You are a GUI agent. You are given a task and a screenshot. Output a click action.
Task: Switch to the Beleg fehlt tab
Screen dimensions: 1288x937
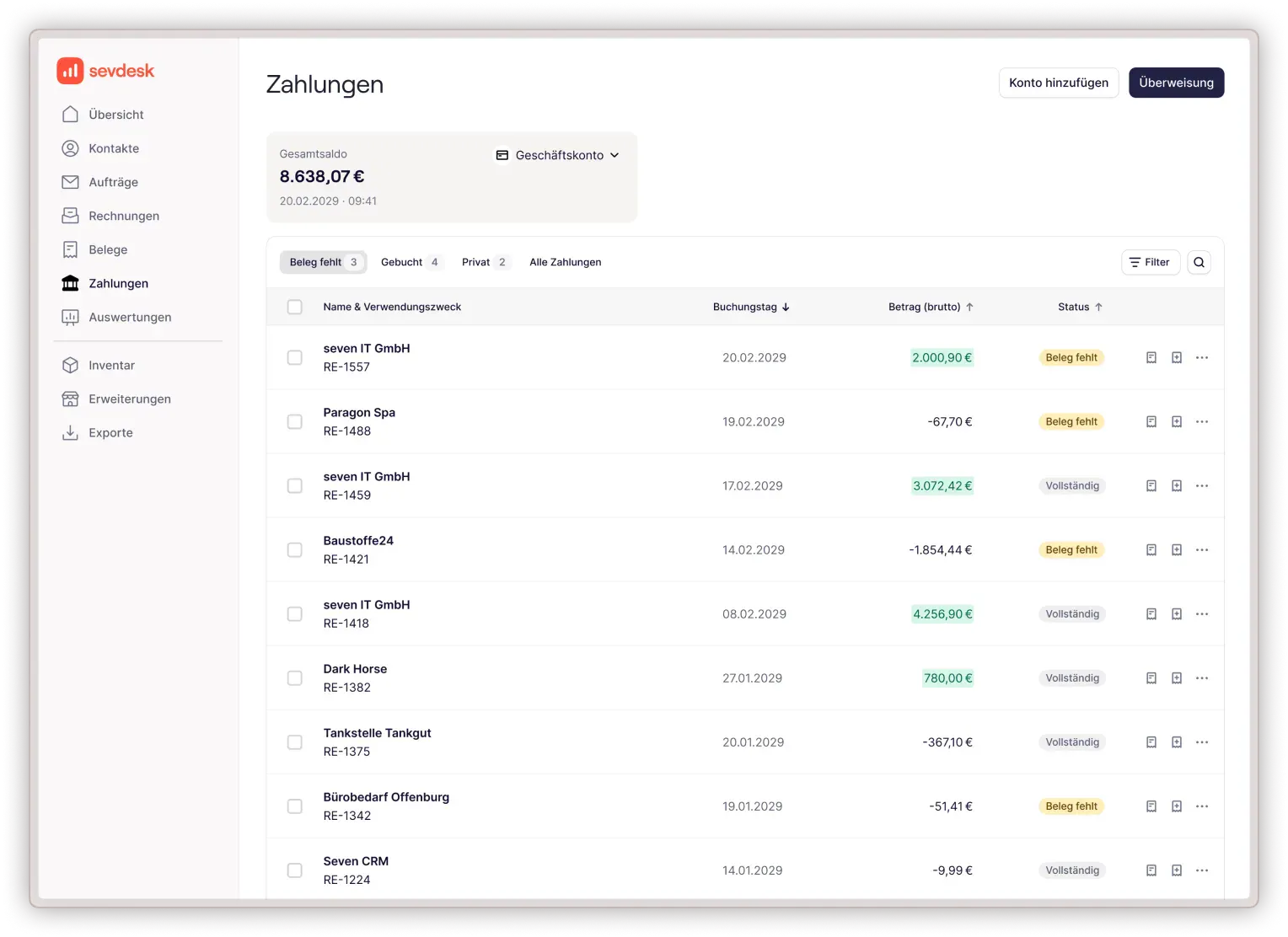pyautogui.click(x=324, y=262)
